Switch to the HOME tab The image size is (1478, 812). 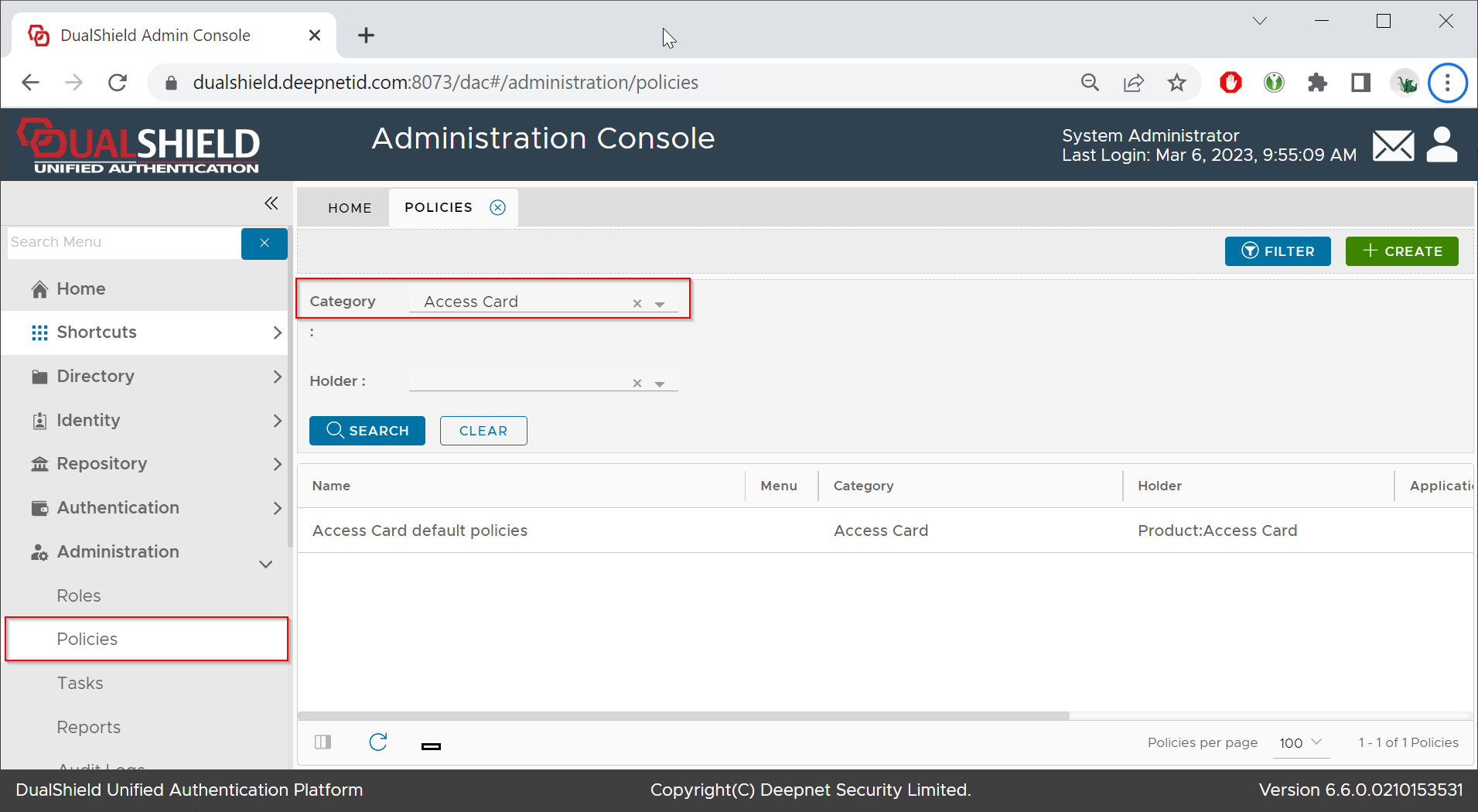click(350, 208)
